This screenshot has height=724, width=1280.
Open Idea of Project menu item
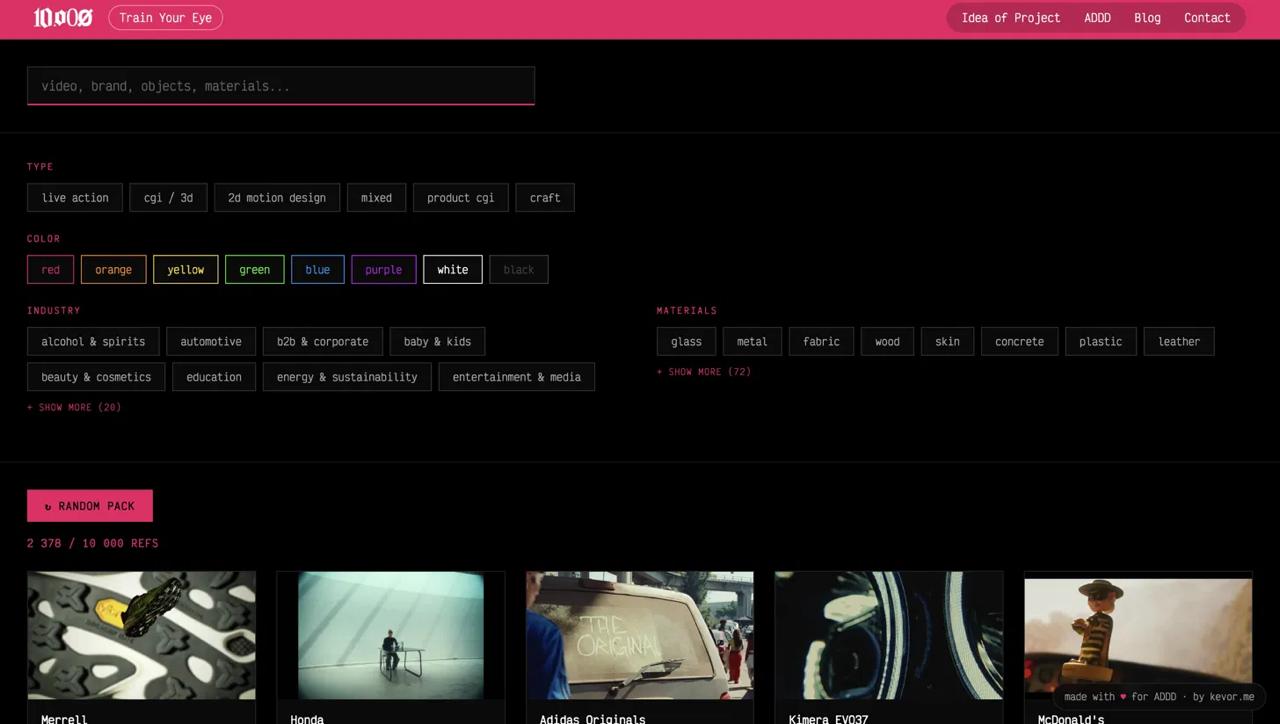tap(1010, 17)
